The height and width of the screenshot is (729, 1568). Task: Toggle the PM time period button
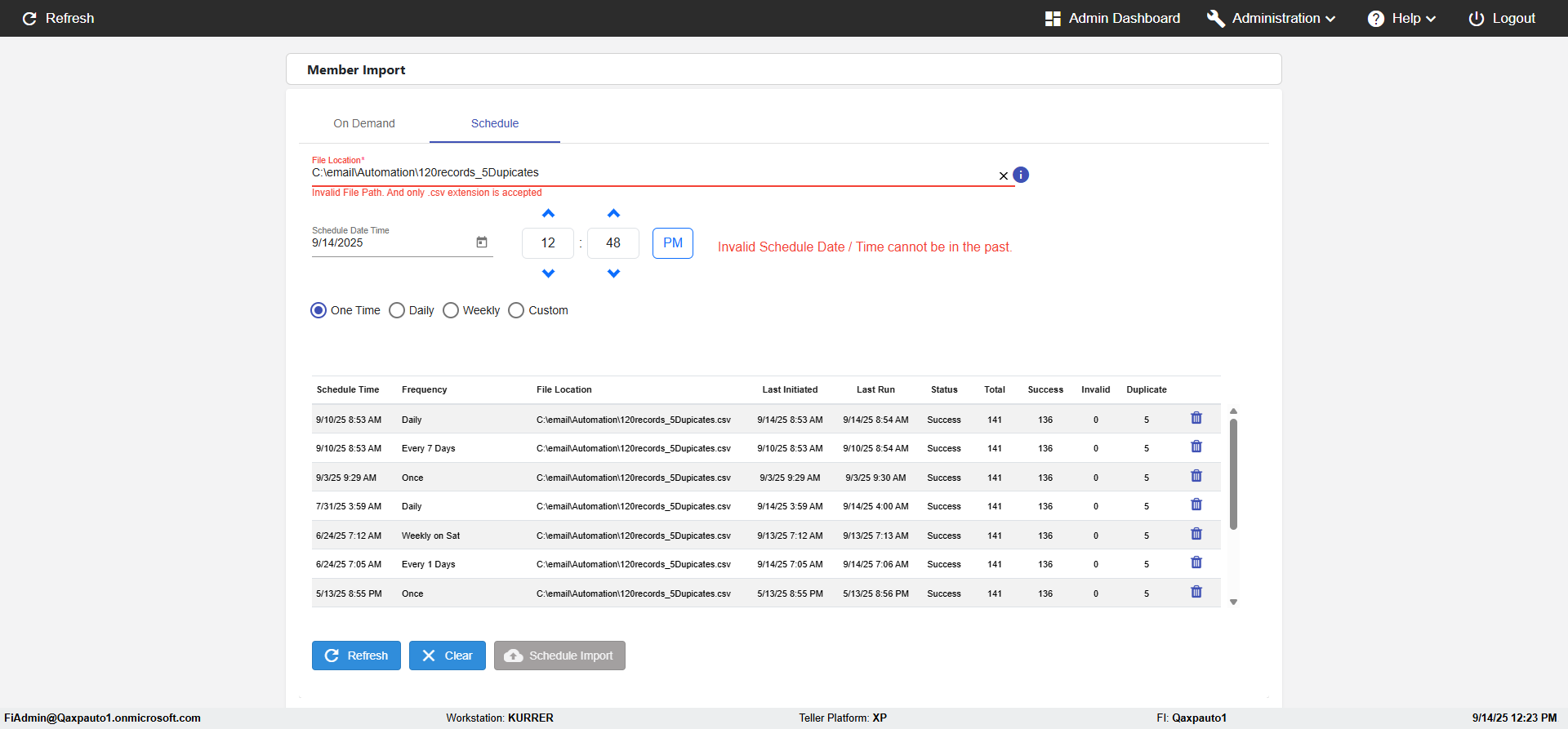(672, 243)
